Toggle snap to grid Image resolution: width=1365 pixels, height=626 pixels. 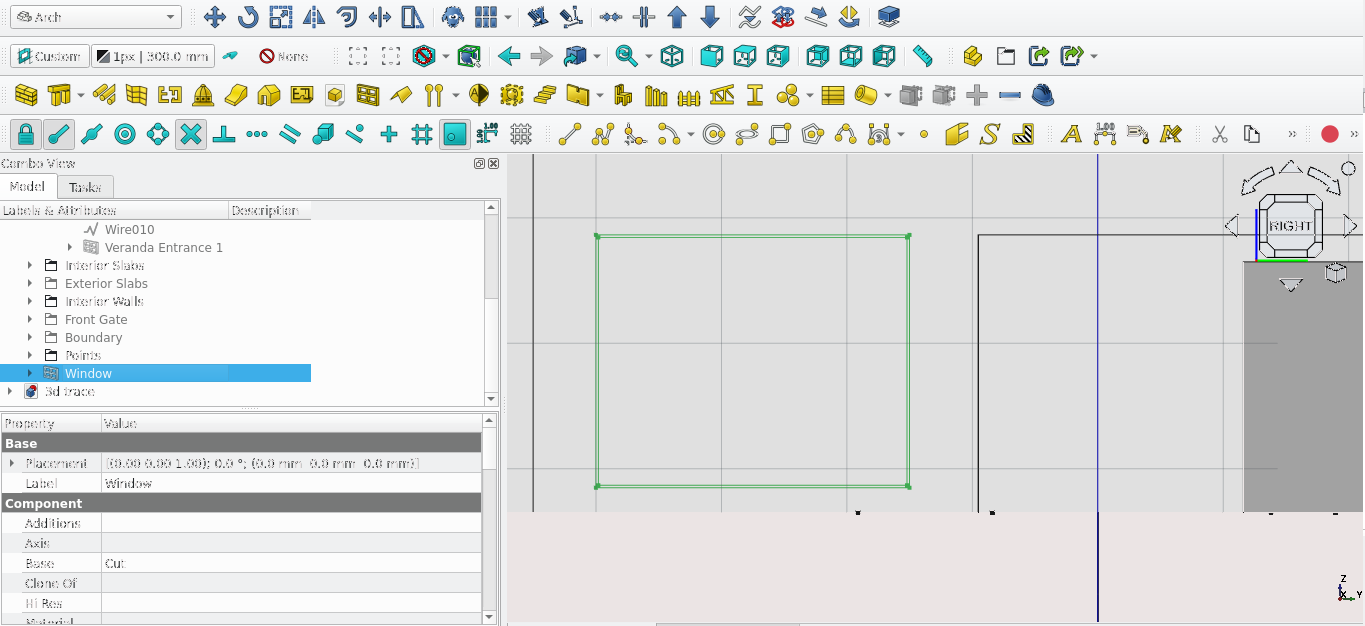pyautogui.click(x=422, y=134)
